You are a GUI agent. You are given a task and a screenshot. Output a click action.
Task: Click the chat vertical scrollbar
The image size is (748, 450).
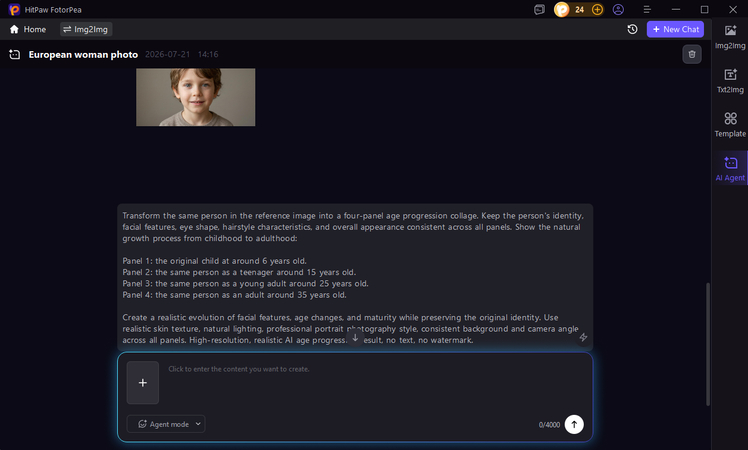pos(708,344)
